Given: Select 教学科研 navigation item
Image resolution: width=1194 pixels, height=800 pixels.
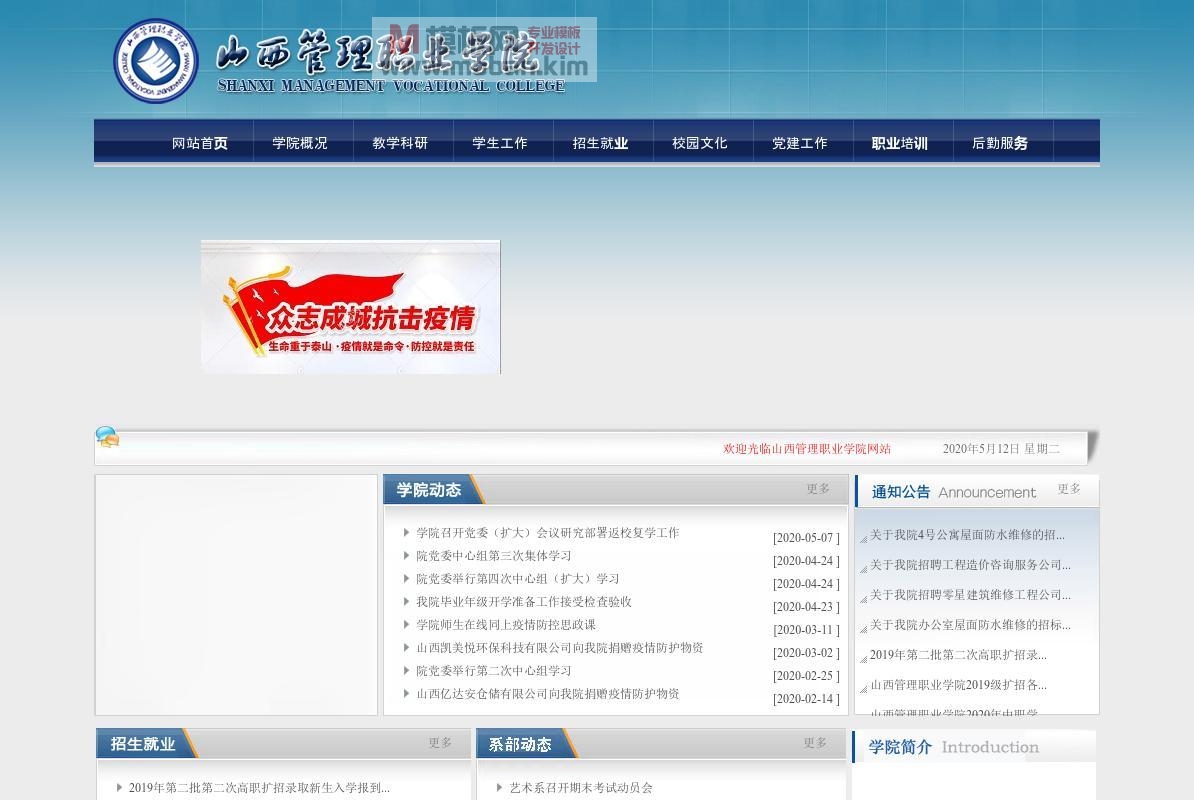Looking at the screenshot, I should (400, 143).
